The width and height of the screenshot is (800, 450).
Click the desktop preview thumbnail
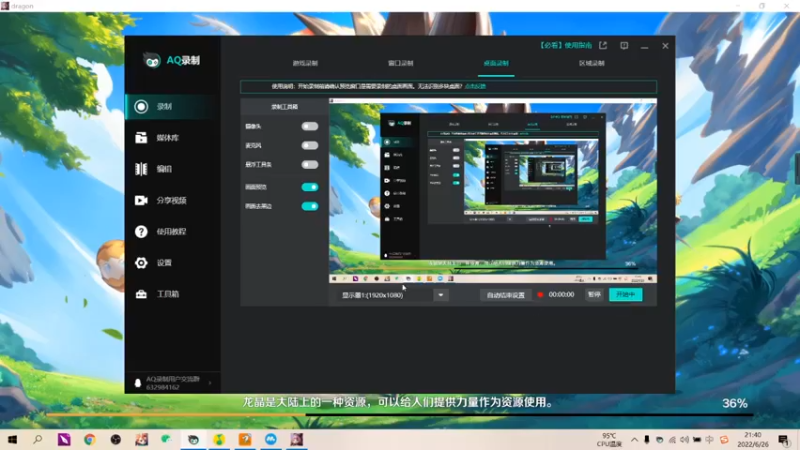click(493, 191)
